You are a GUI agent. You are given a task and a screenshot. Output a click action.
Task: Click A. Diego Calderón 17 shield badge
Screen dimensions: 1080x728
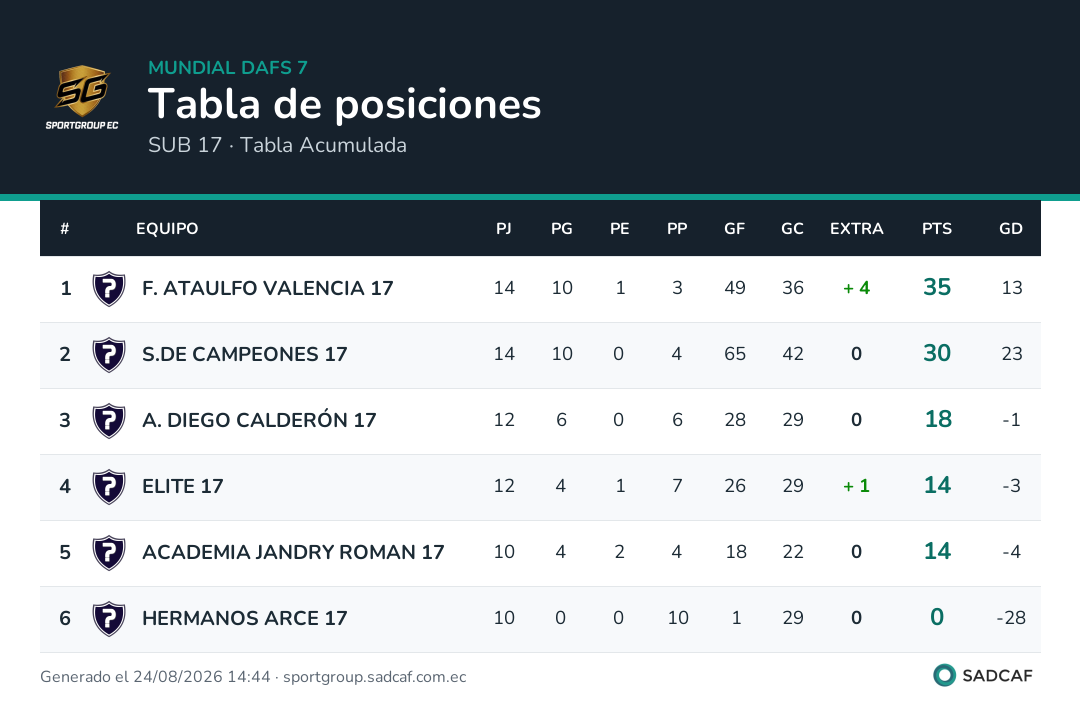(109, 421)
